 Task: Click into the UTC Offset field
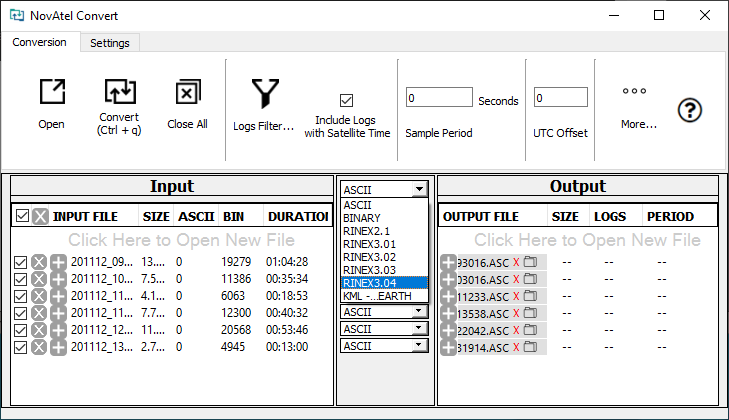561,98
